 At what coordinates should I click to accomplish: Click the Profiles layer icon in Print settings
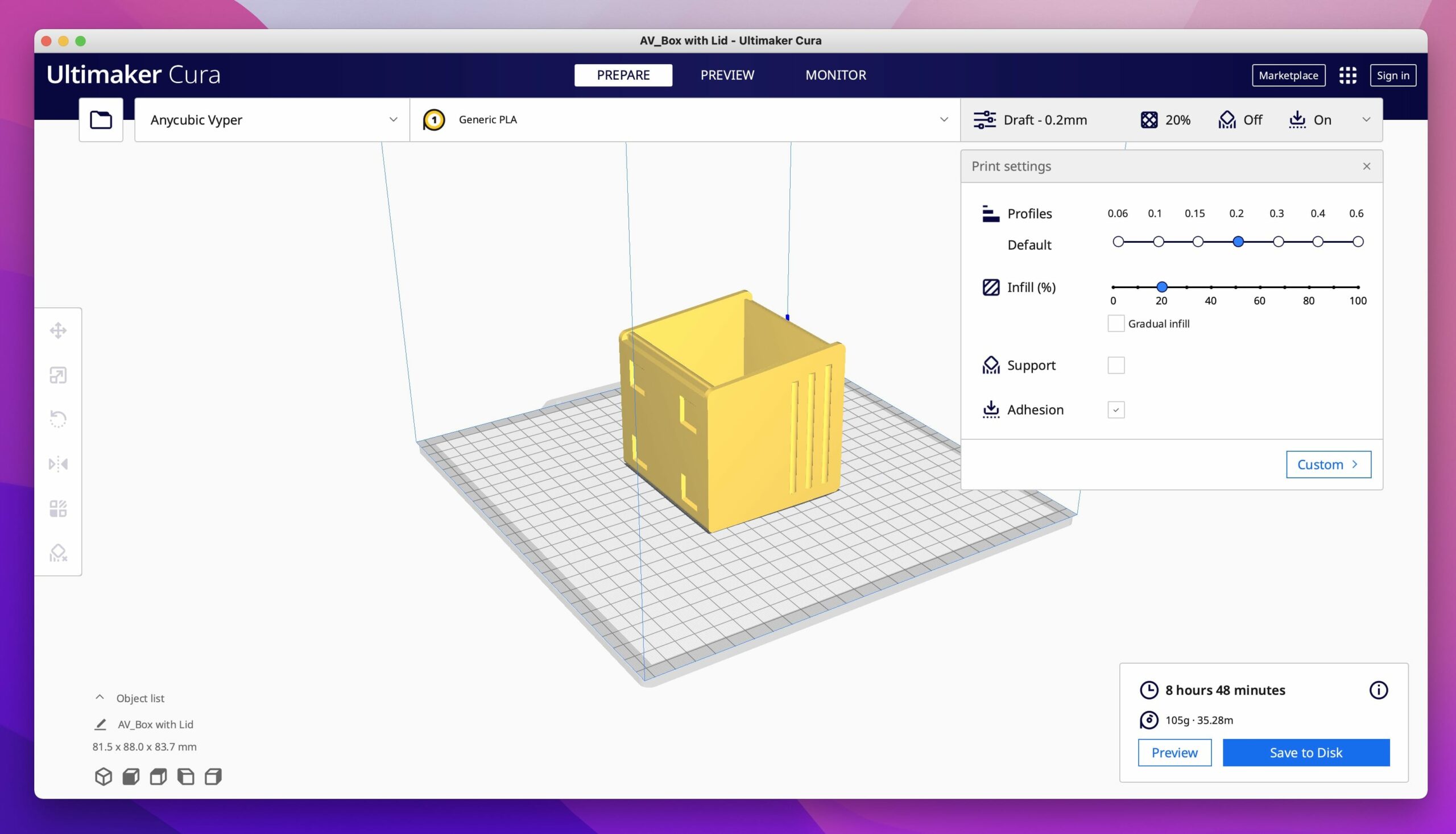(991, 214)
